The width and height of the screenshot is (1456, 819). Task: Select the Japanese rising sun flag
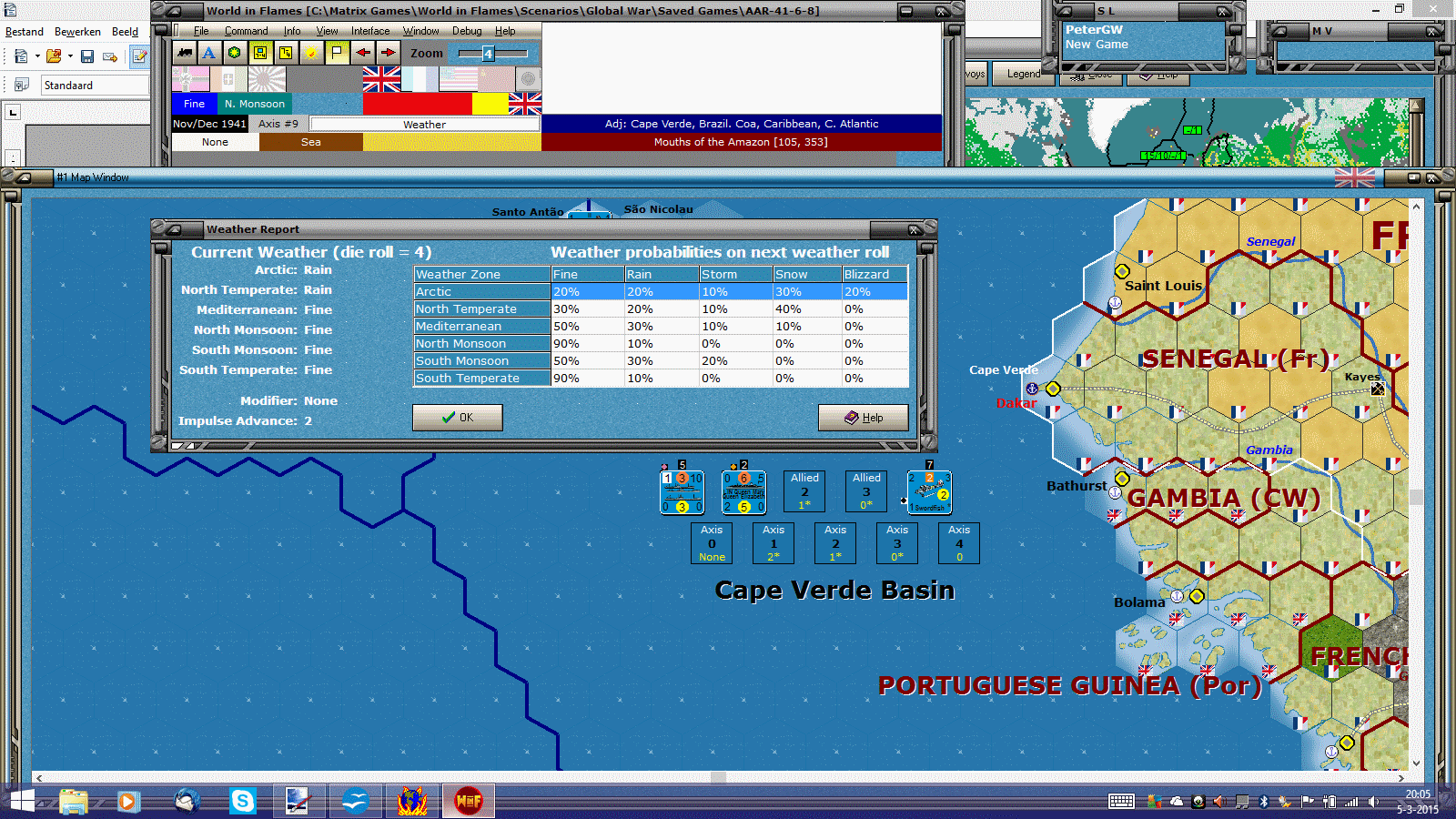tap(267, 79)
